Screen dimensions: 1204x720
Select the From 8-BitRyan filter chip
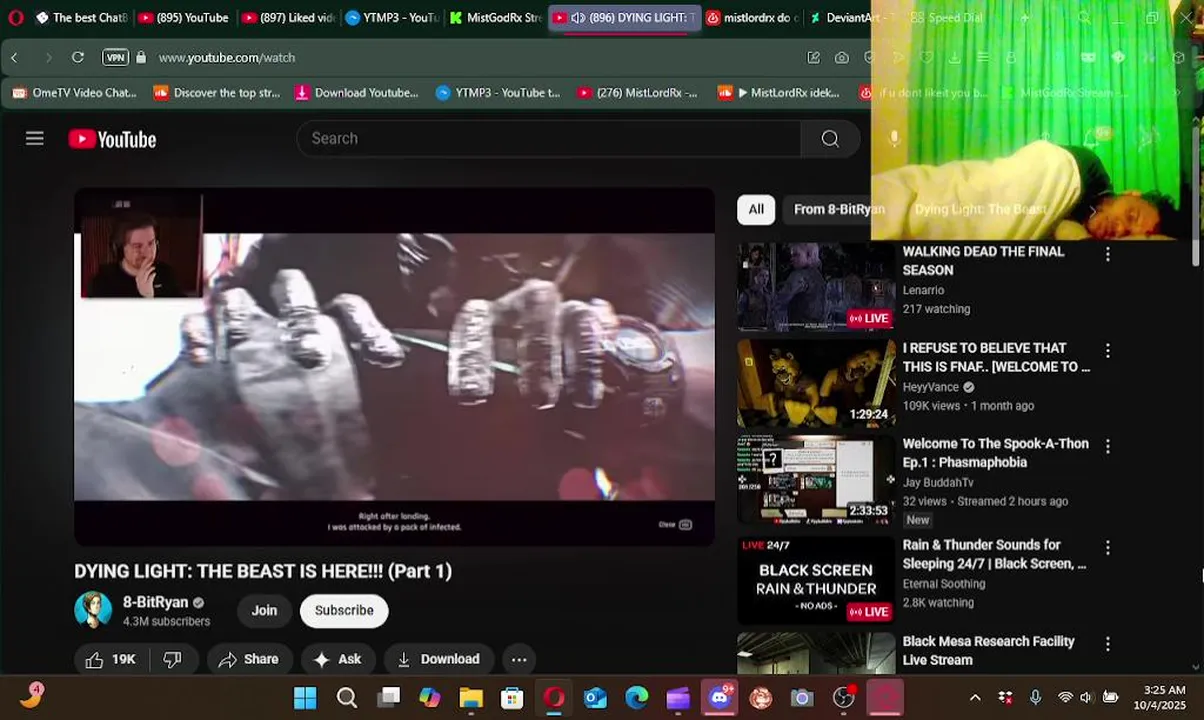click(839, 209)
